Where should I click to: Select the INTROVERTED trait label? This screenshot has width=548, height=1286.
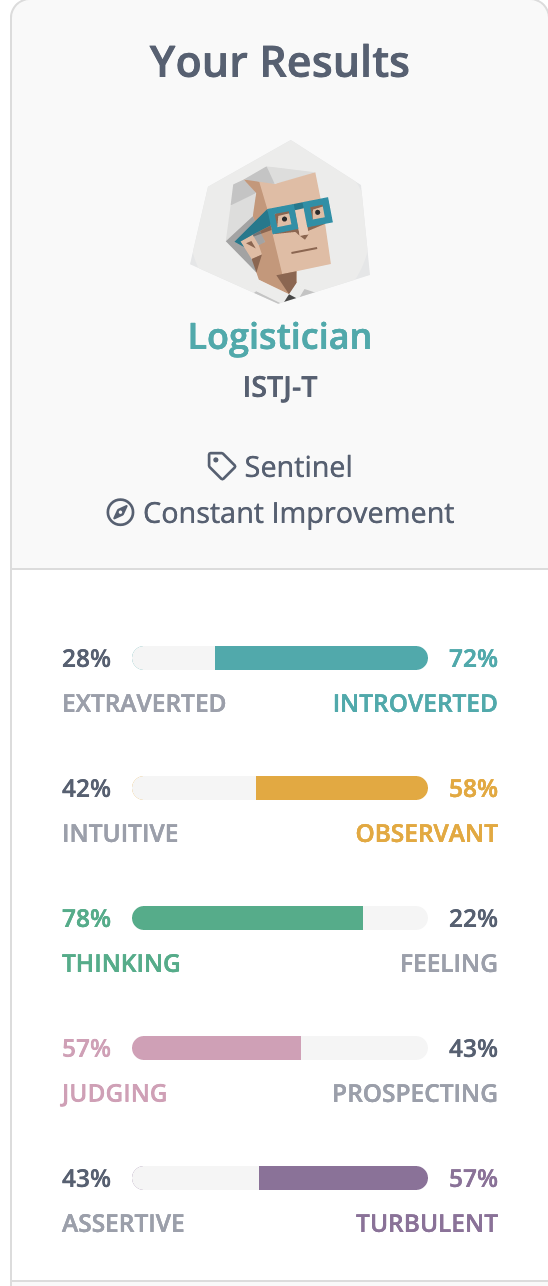click(415, 703)
